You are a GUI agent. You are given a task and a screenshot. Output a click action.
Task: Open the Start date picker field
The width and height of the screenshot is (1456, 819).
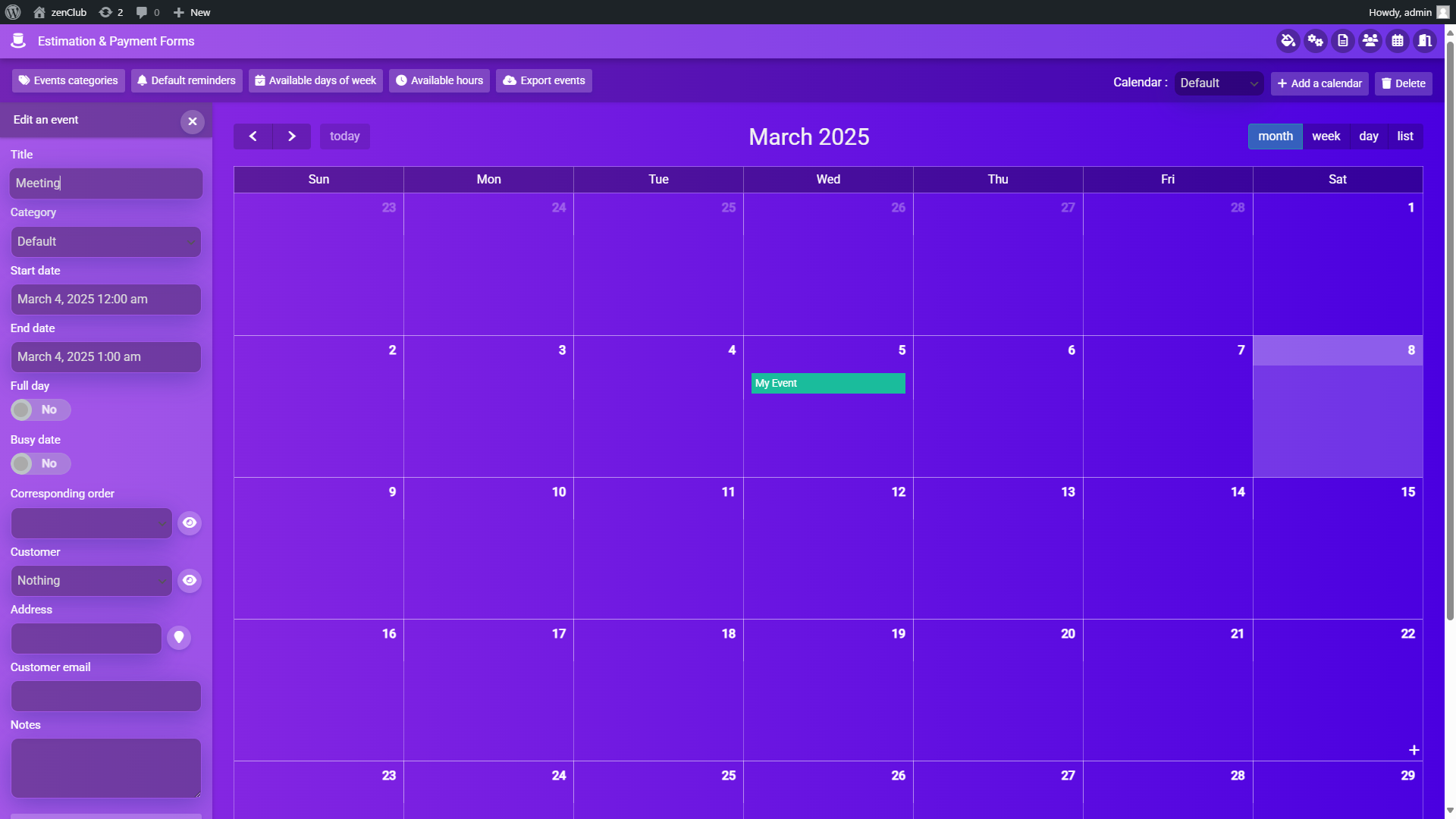pyautogui.click(x=106, y=300)
